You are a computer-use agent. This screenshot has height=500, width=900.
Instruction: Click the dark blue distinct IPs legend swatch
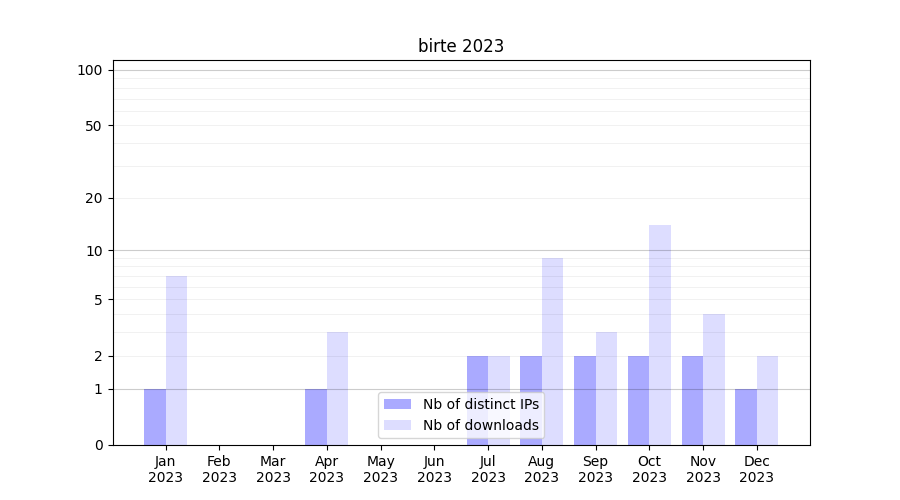[x=397, y=404]
